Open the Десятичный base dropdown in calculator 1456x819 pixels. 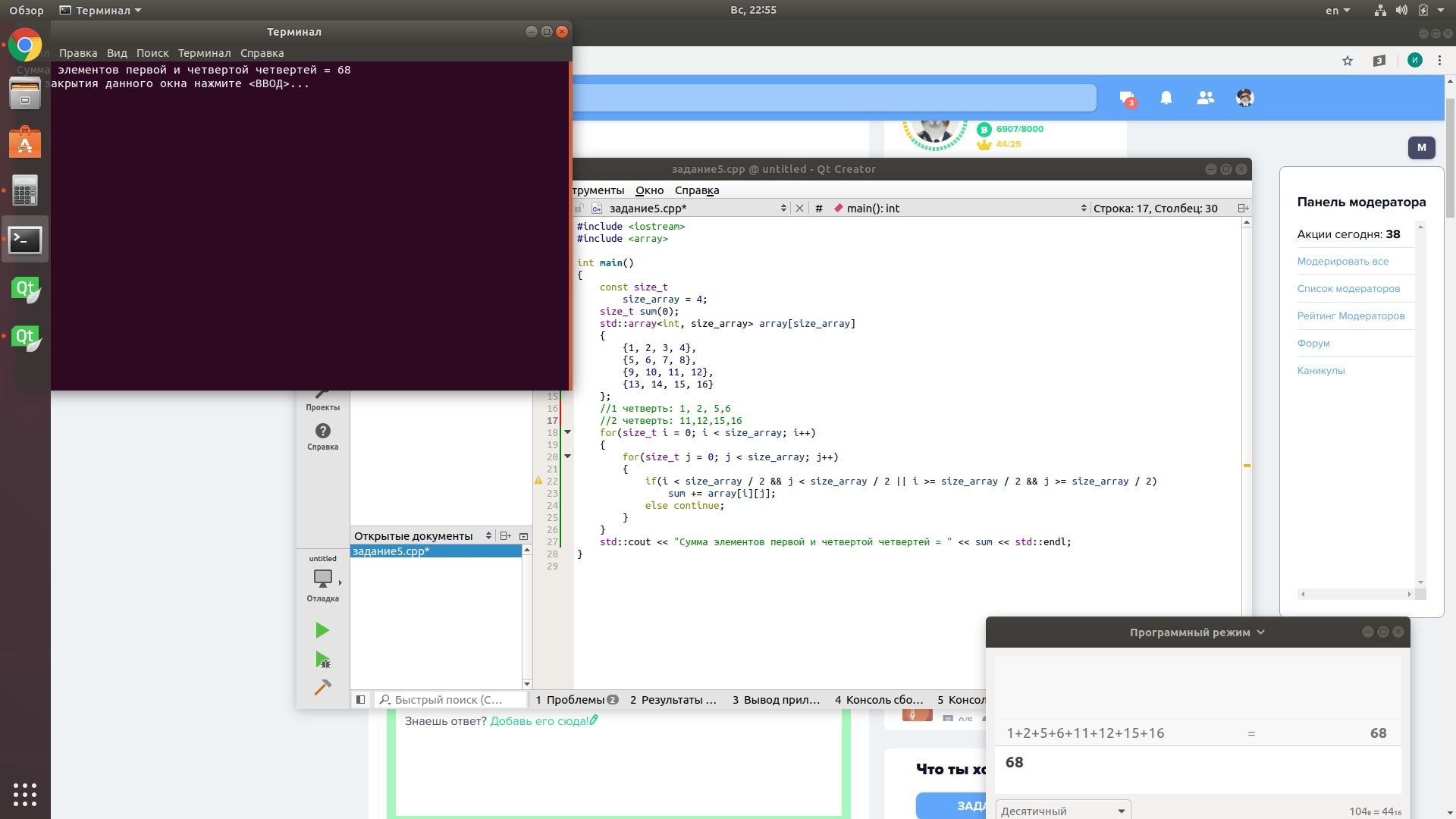pyautogui.click(x=1062, y=811)
